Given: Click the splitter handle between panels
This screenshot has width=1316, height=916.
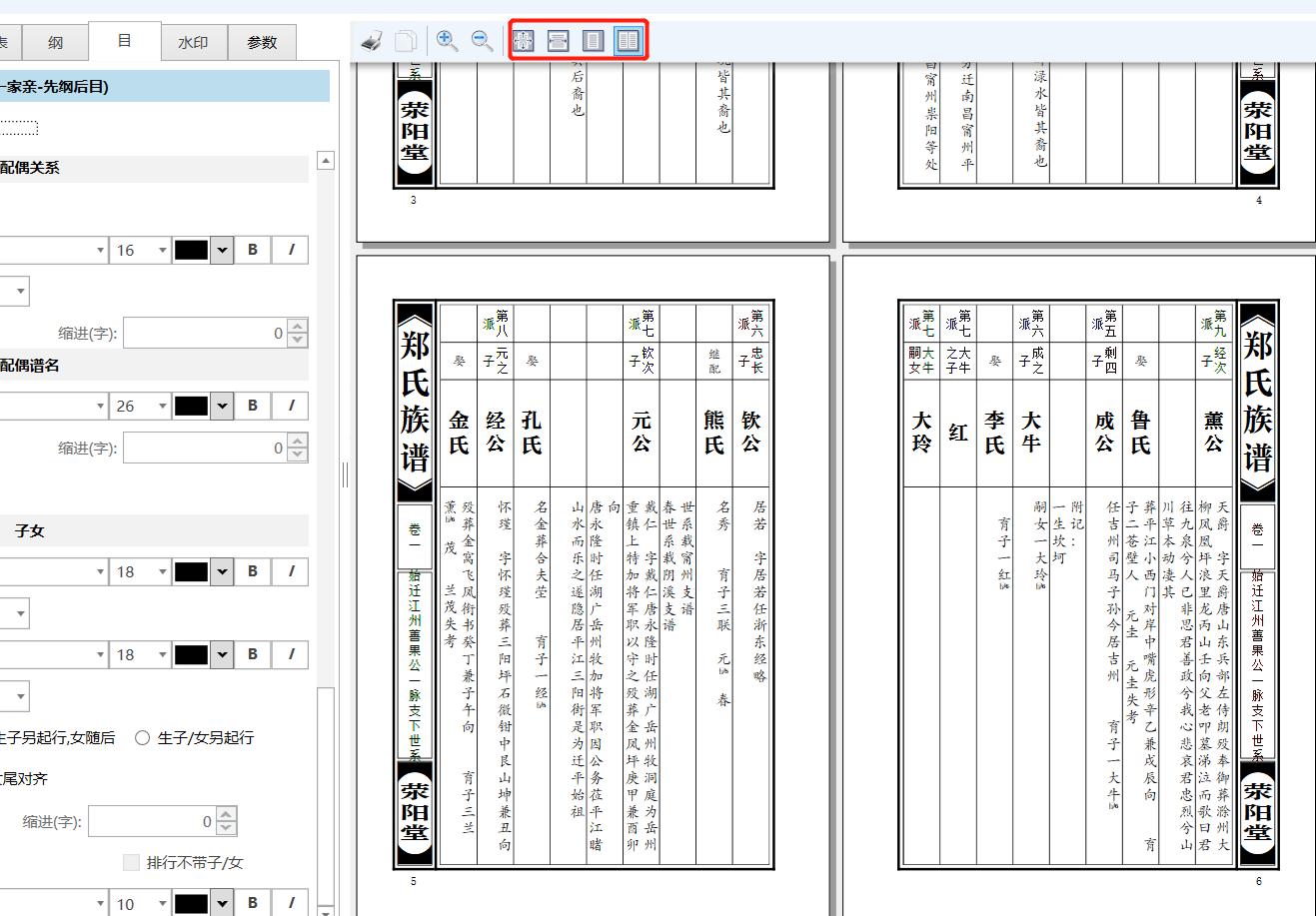Looking at the screenshot, I should click(346, 475).
